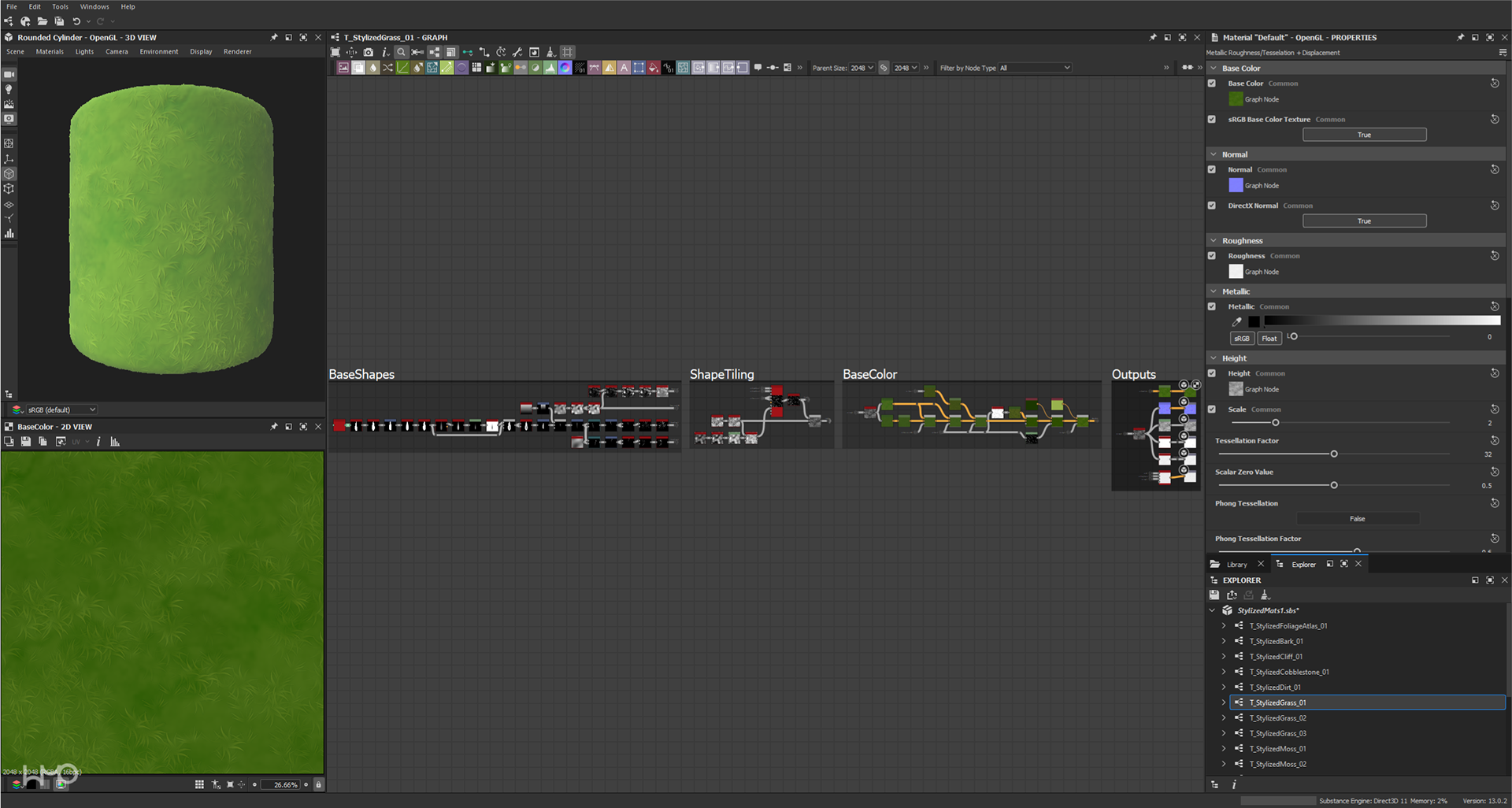Click the lock zoom icon in 2D view

(318, 784)
